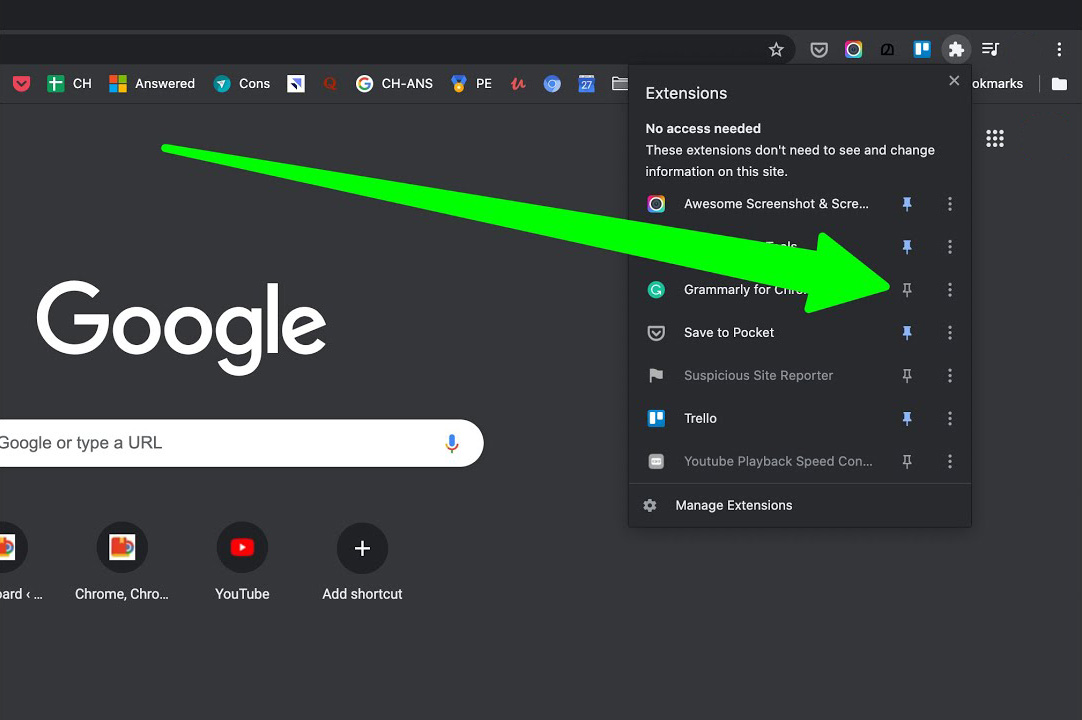Click the Suspicious Site Reporter flag icon
This screenshot has width=1082, height=720.
click(x=656, y=375)
